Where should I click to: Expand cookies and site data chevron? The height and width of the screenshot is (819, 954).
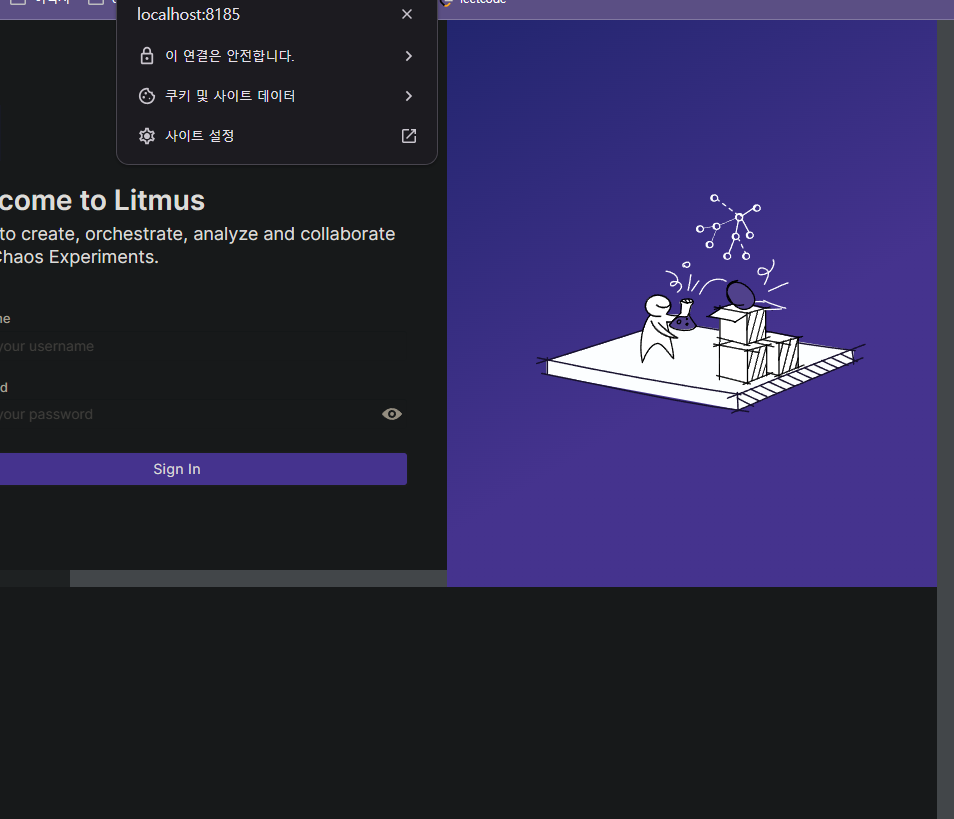[x=409, y=96]
